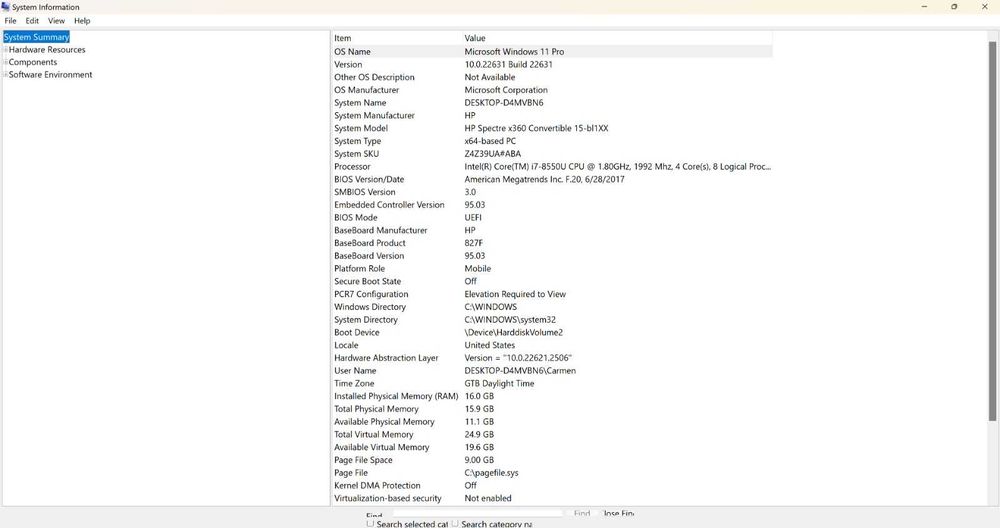Screen dimensions: 1000x528
Task: Select the Embedded Controller Version item
Action: pyautogui.click(x=389, y=205)
